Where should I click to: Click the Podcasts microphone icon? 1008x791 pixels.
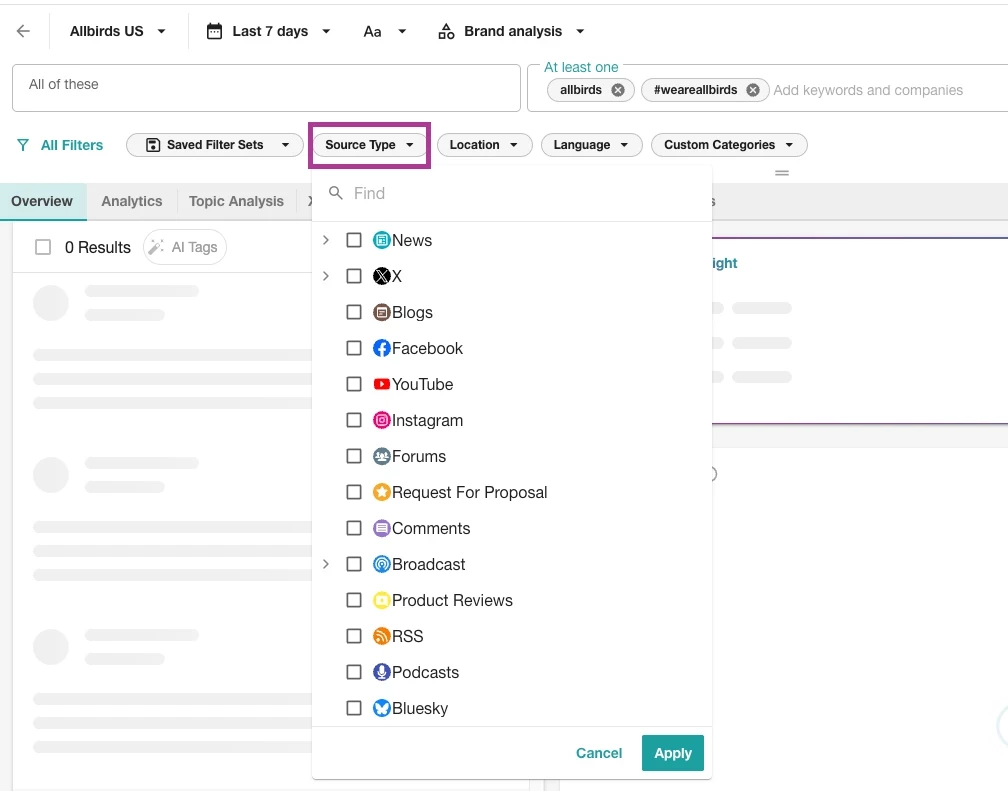click(382, 672)
